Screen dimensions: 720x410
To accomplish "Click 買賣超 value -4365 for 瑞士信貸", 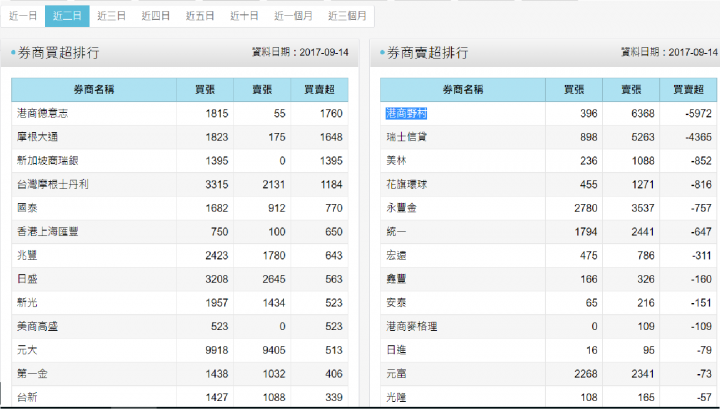I will click(x=698, y=137).
